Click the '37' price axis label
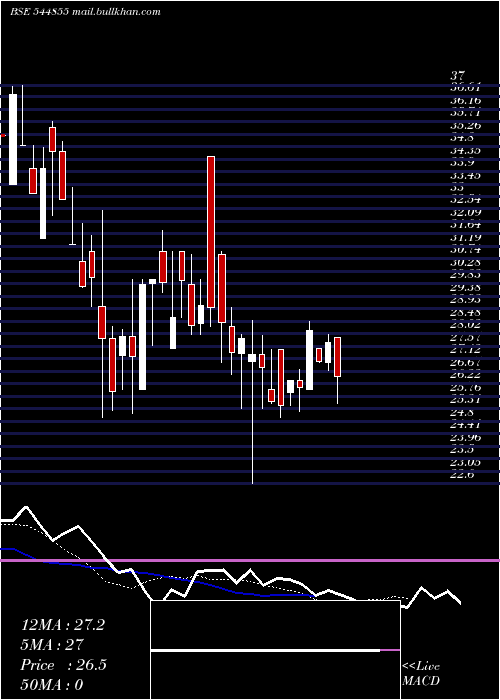 (458, 75)
